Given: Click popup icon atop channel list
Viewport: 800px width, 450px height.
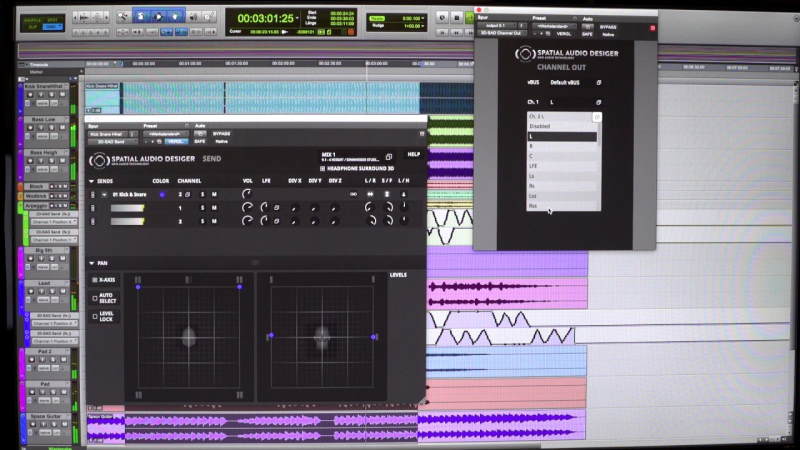Looking at the screenshot, I should pos(596,117).
